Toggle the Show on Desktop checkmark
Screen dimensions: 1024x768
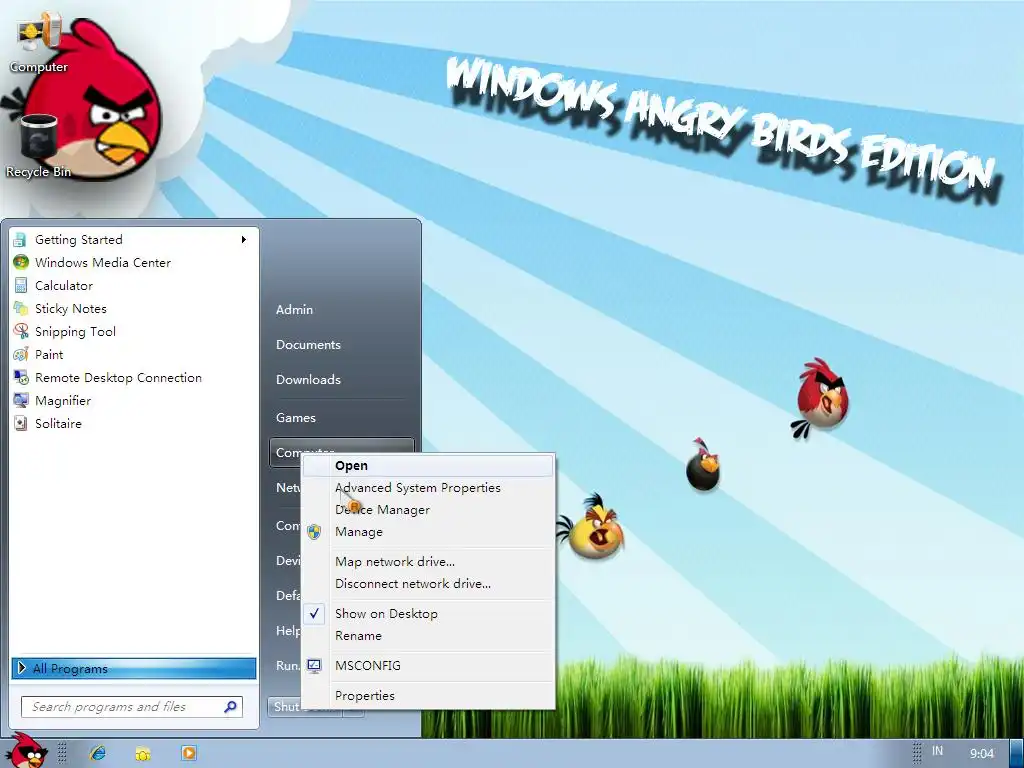pyautogui.click(x=314, y=613)
